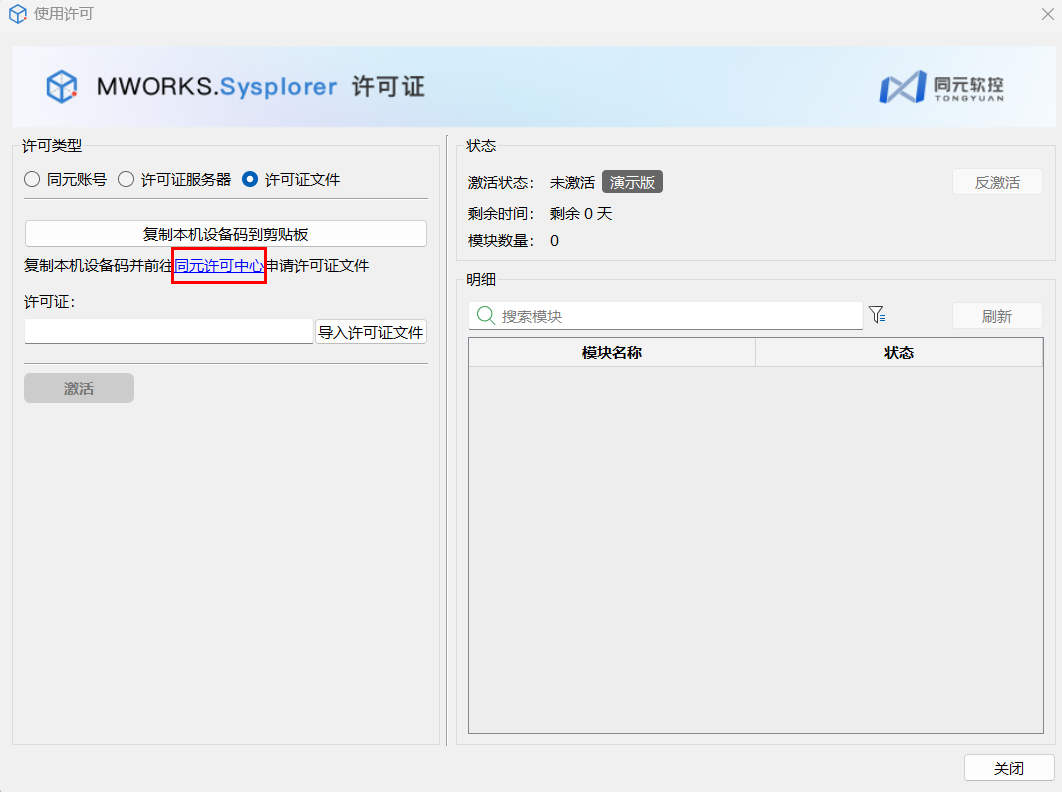Choose the 许可证文件 radio button
This screenshot has width=1062, height=792.
click(250, 180)
